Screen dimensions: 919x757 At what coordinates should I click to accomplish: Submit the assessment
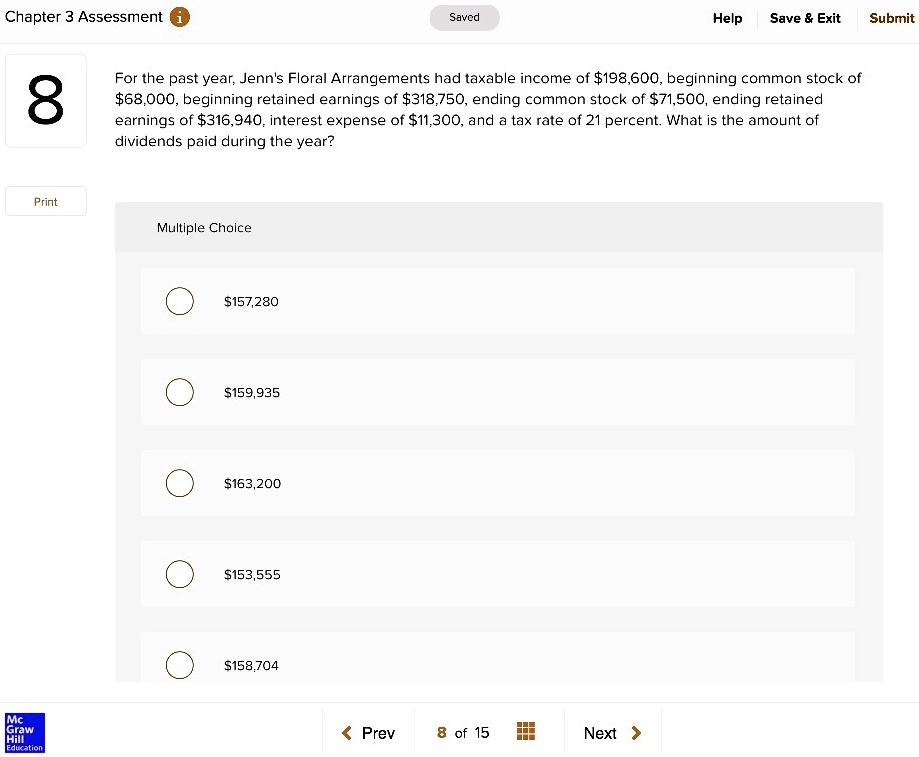pos(891,18)
